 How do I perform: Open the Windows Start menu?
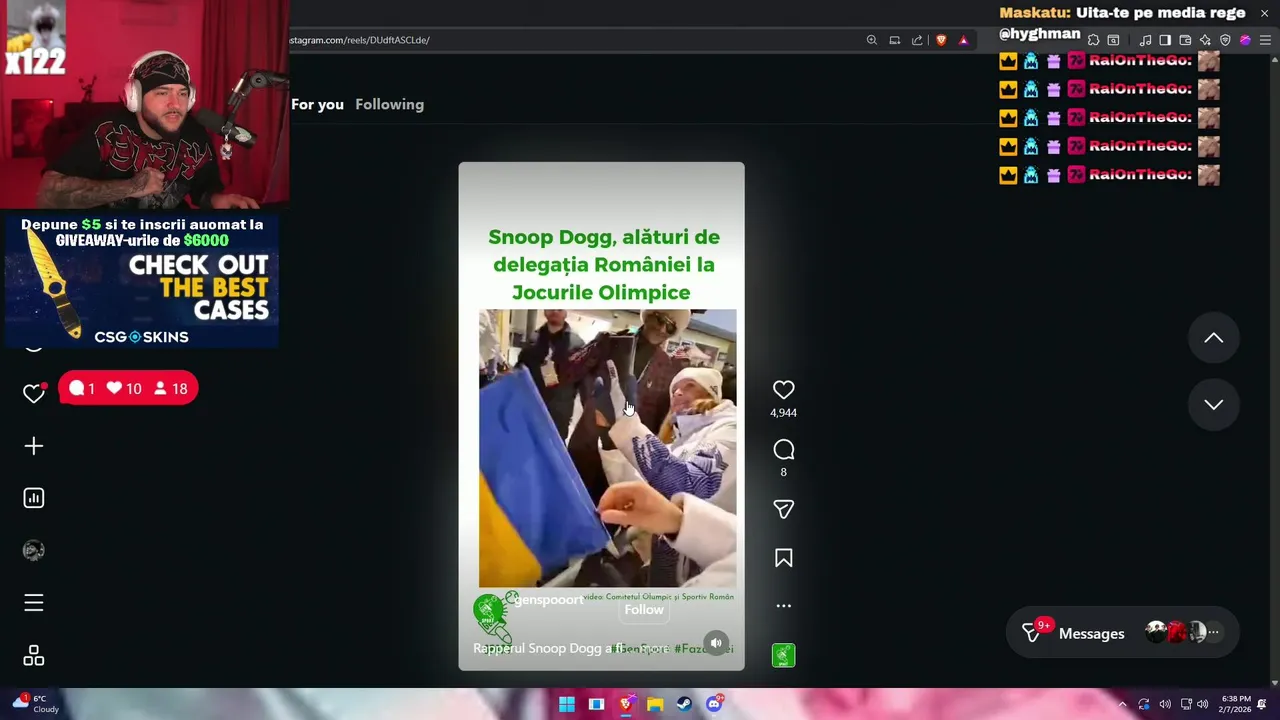click(x=567, y=704)
